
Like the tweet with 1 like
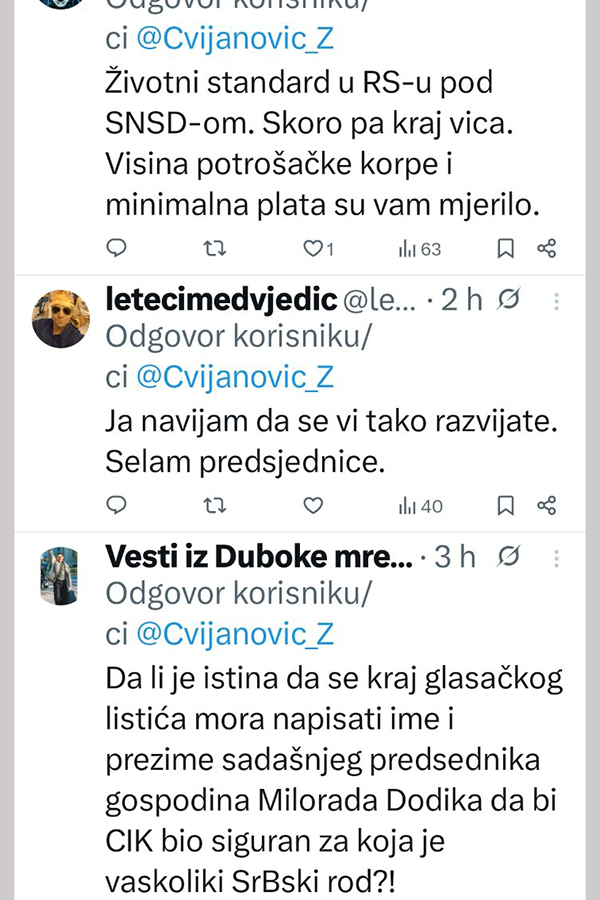pyautogui.click(x=317, y=248)
